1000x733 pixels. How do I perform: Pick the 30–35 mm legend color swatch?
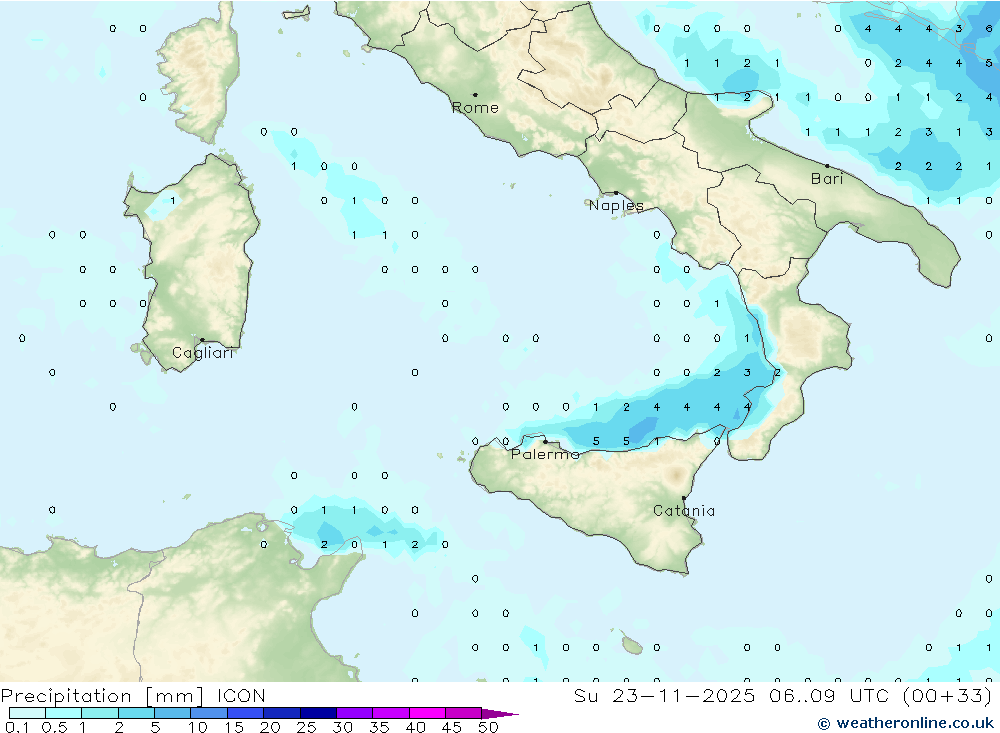tap(355, 713)
